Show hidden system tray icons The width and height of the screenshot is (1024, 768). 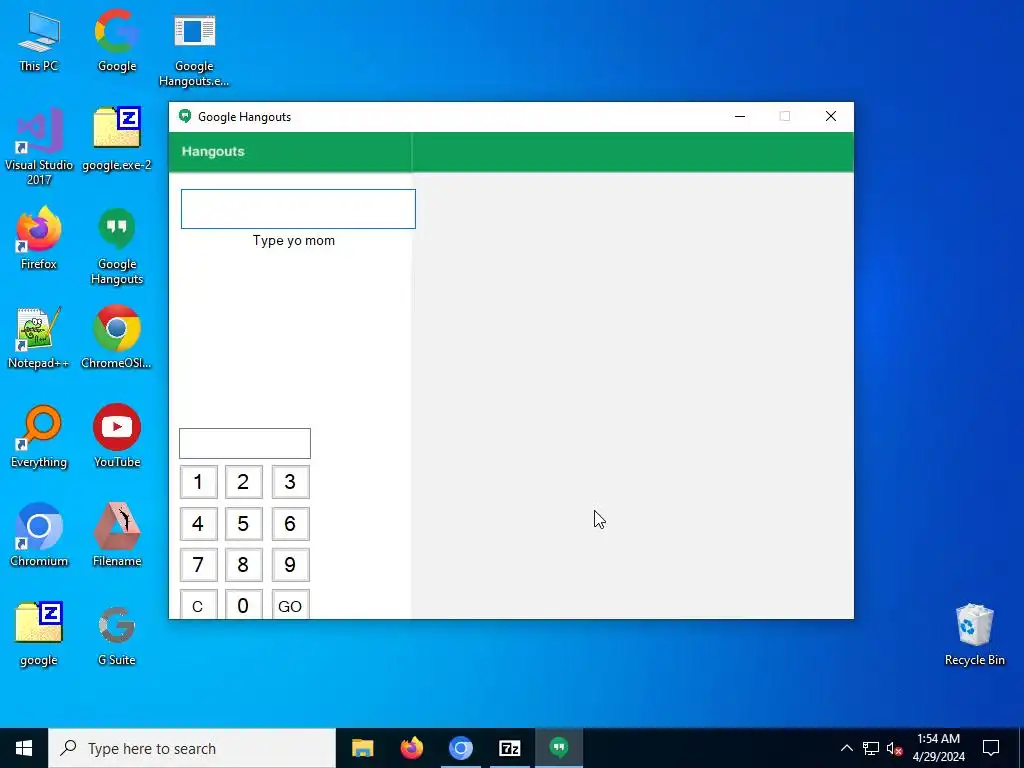coord(846,748)
